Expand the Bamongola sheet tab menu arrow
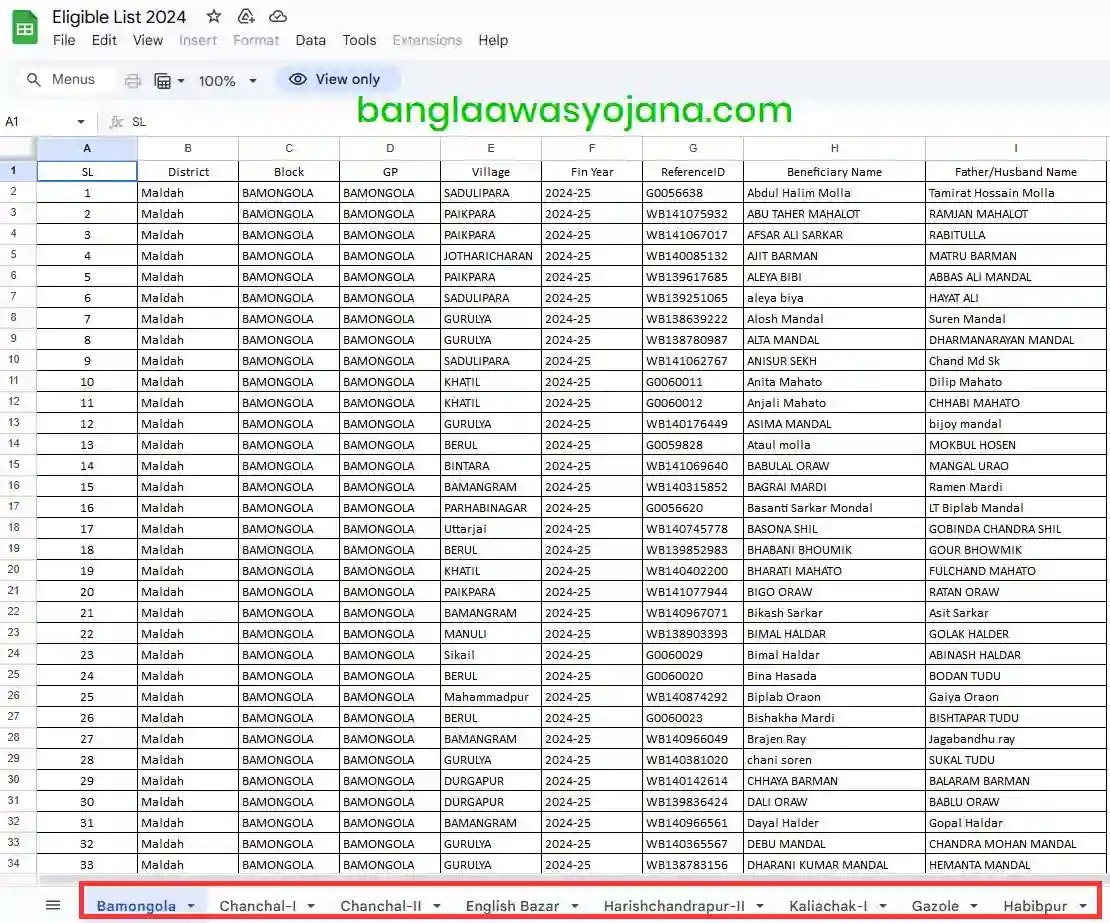Viewport: 1110px width, 923px height. pos(193,905)
